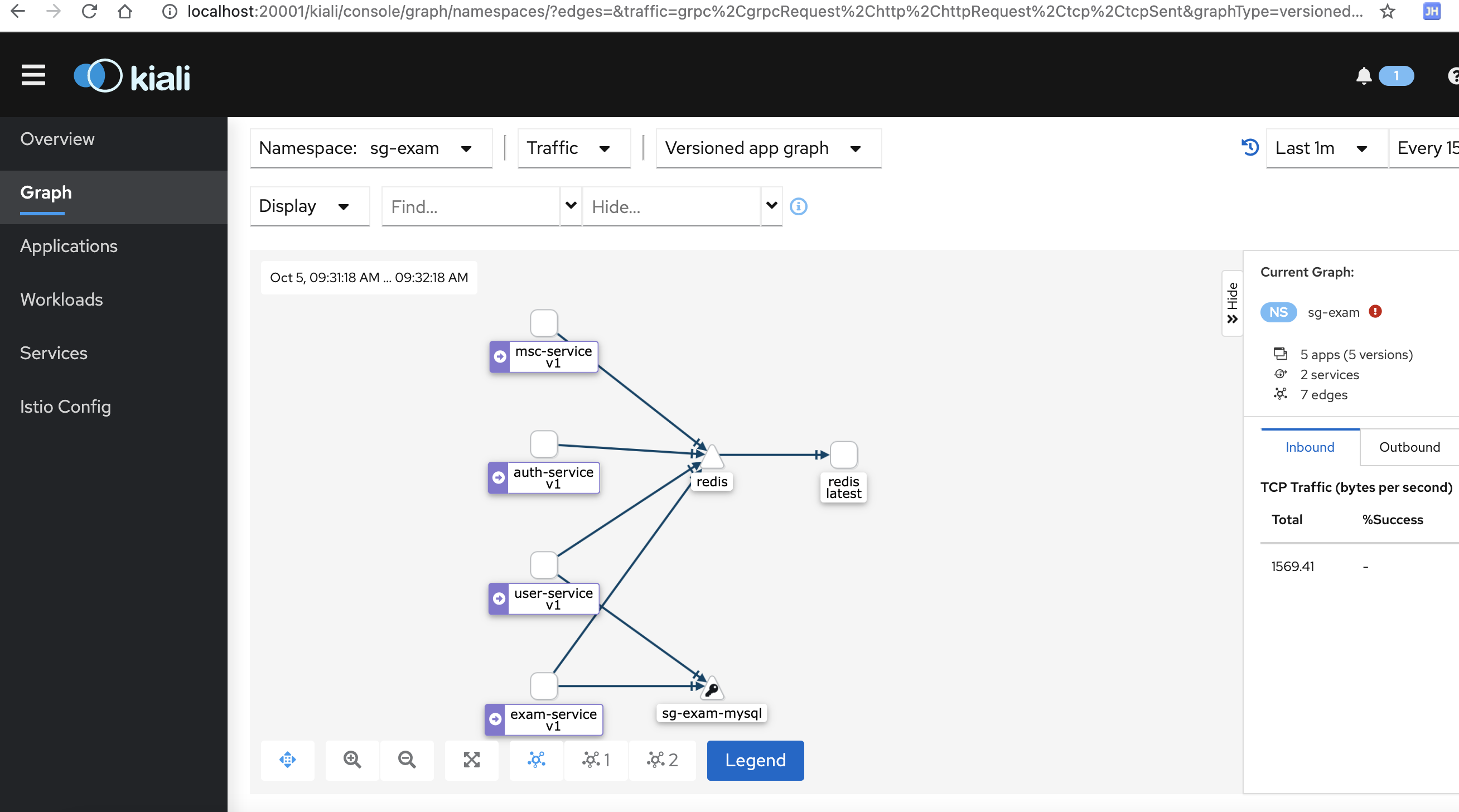Open the Traffic dropdown

[574, 148]
